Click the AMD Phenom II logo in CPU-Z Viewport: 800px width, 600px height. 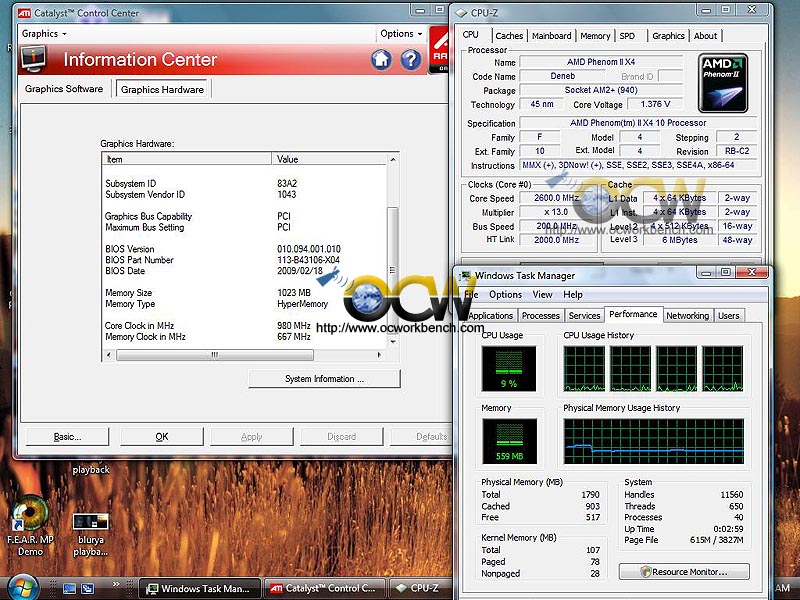[723, 83]
